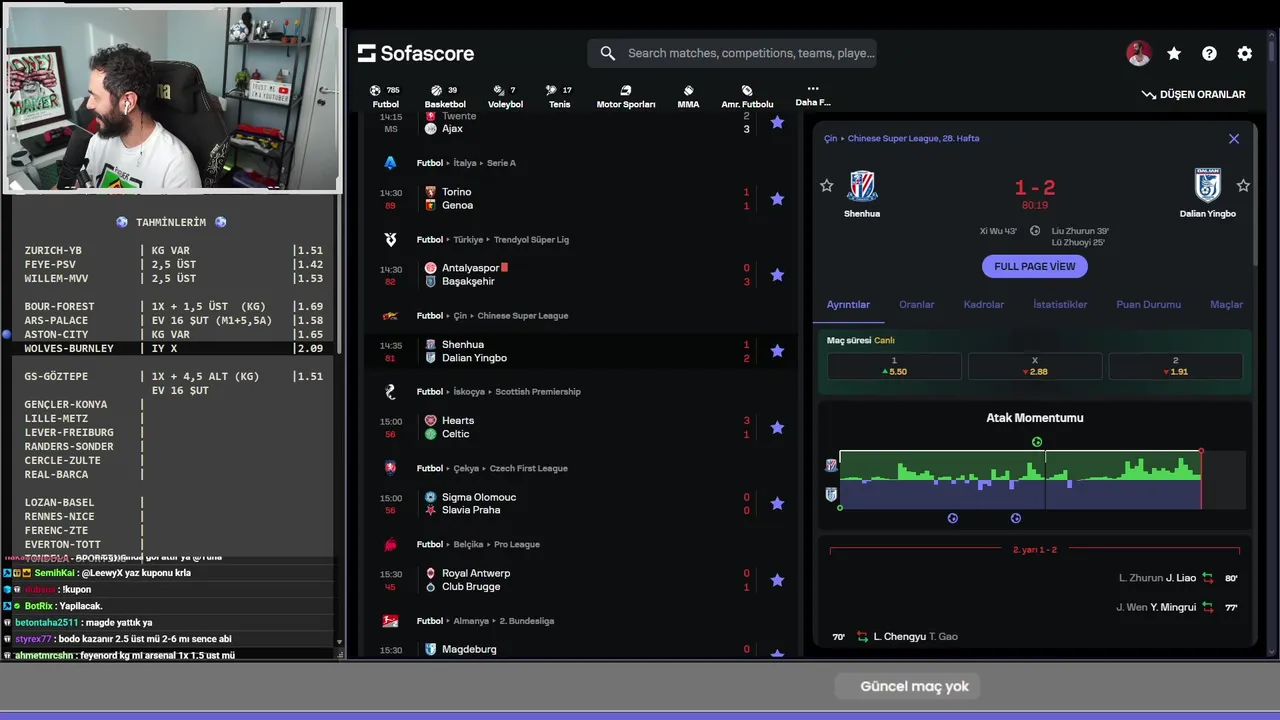Image resolution: width=1280 pixels, height=720 pixels.
Task: Toggle favorite star for Antalyaspor-Başakşehir match
Action: [x=777, y=275]
